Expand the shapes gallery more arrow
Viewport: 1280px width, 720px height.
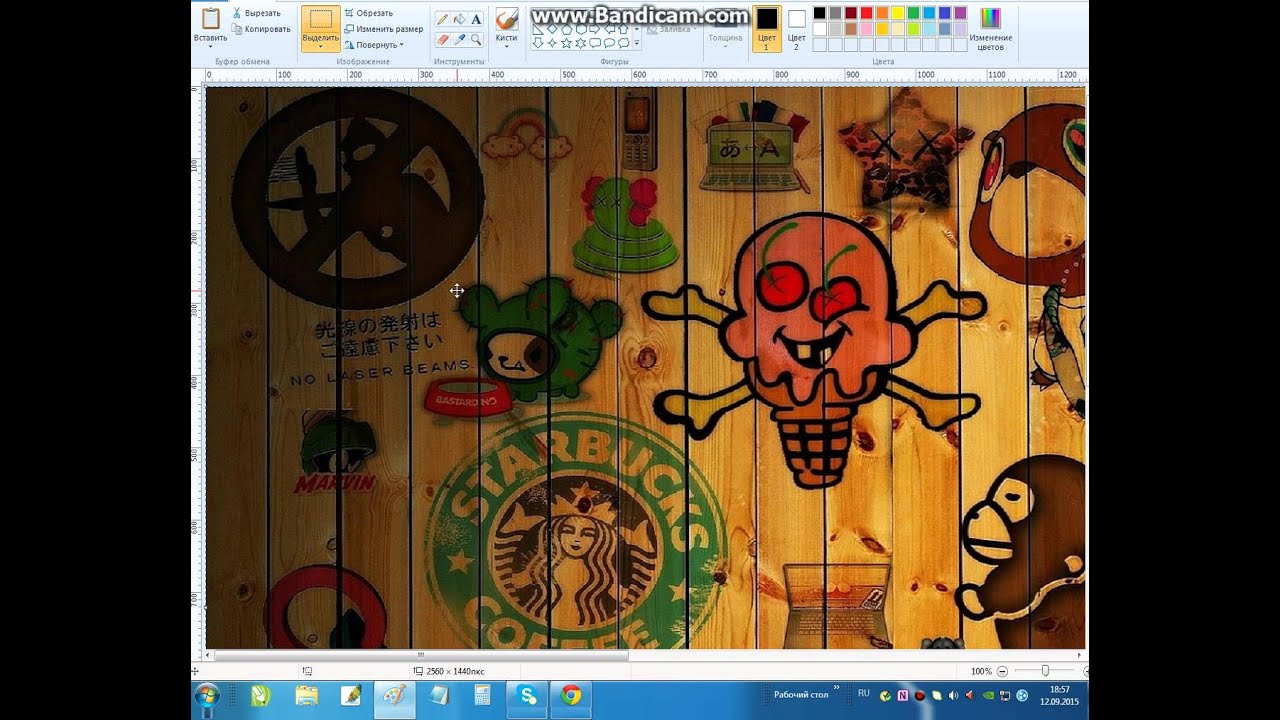coord(636,43)
